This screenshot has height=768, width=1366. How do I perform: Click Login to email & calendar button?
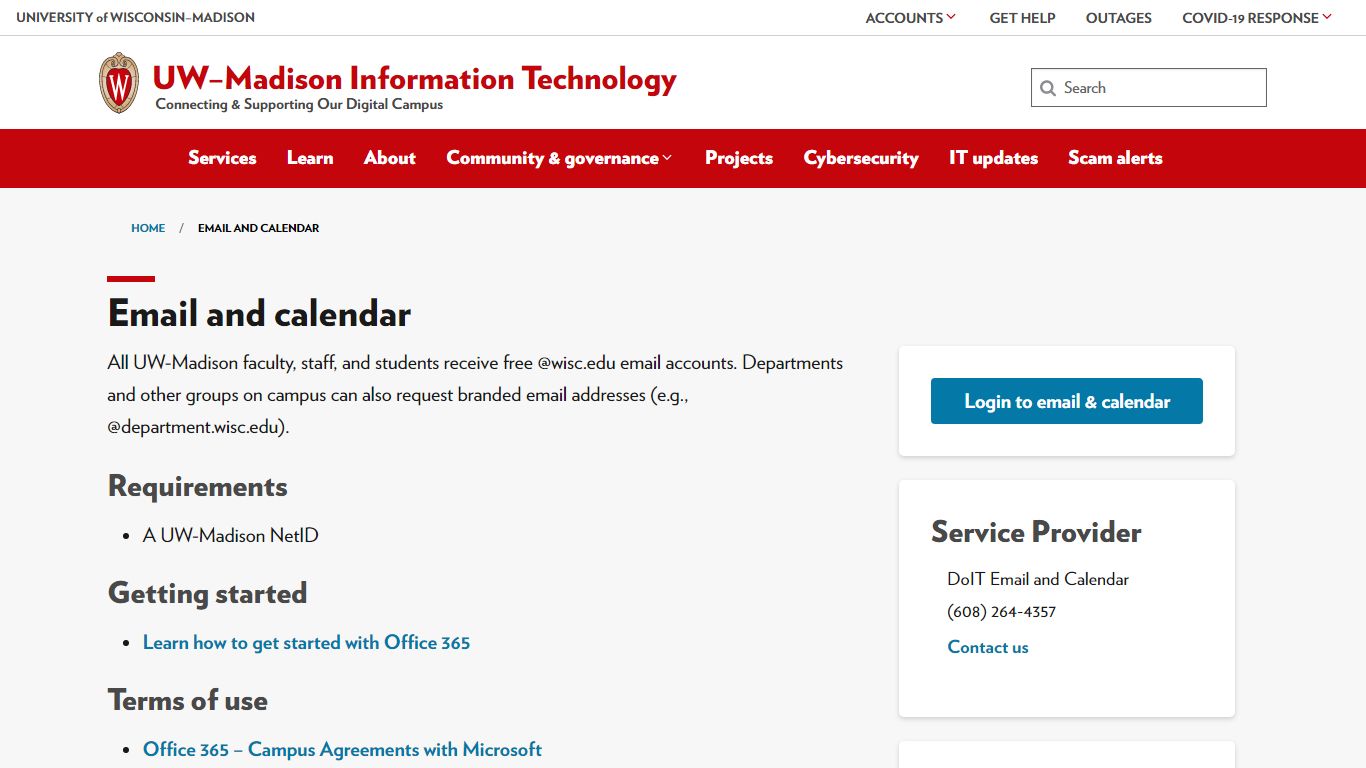click(1067, 401)
